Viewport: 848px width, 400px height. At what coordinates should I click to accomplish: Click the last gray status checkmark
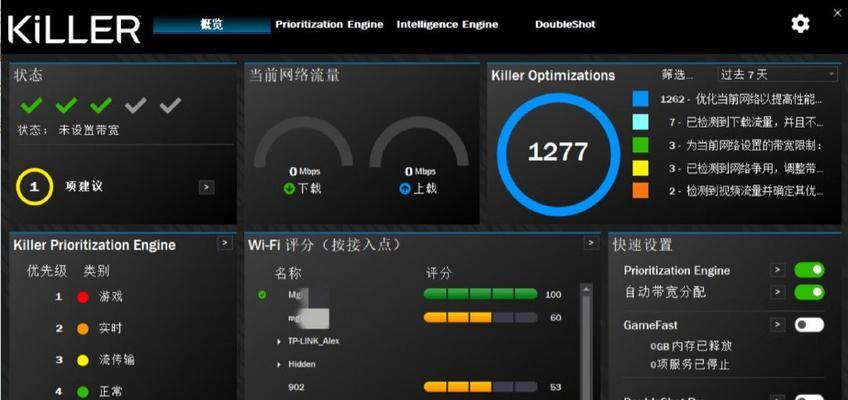(170, 105)
